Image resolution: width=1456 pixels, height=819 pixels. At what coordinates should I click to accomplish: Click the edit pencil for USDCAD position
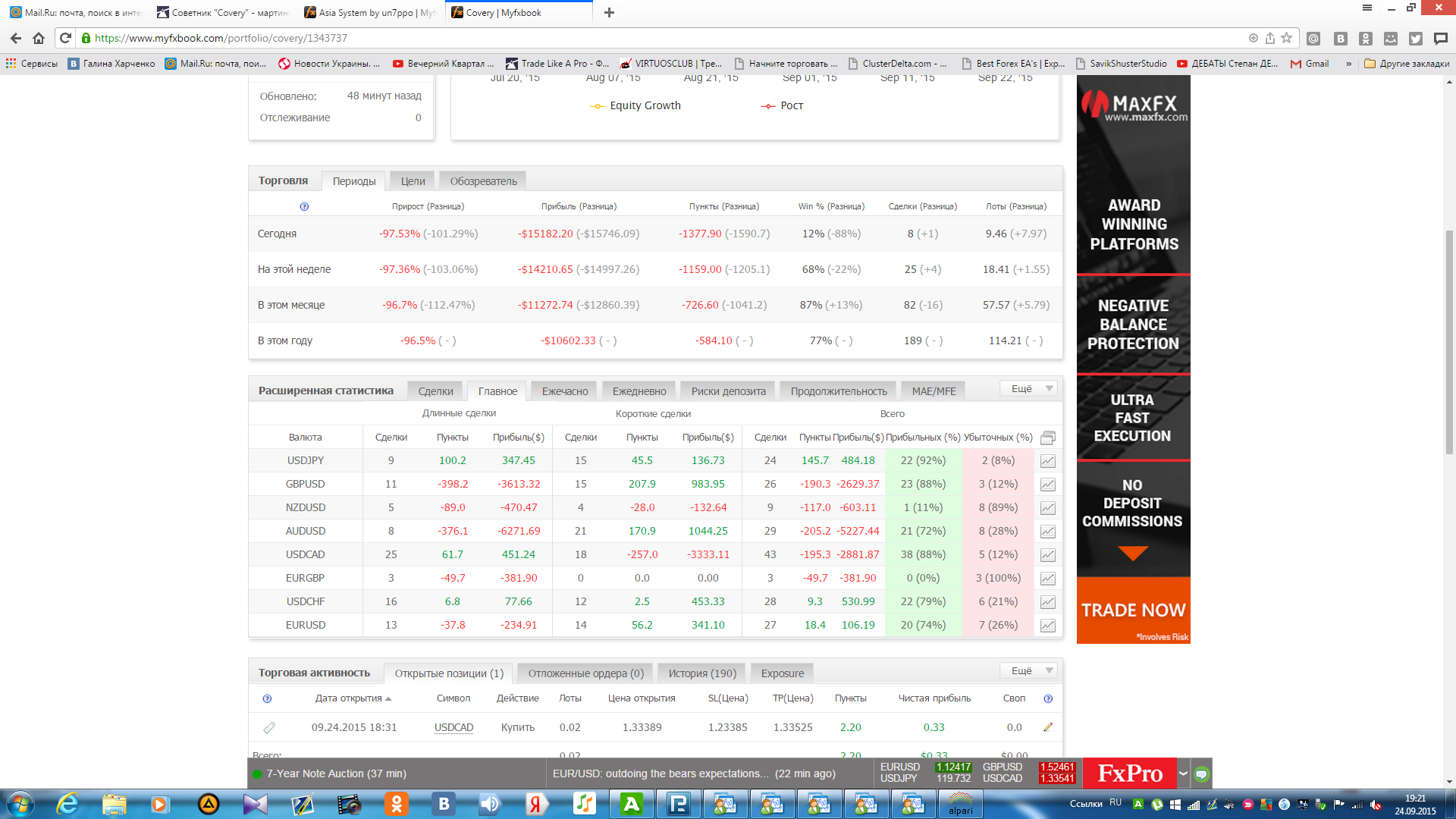1048,727
